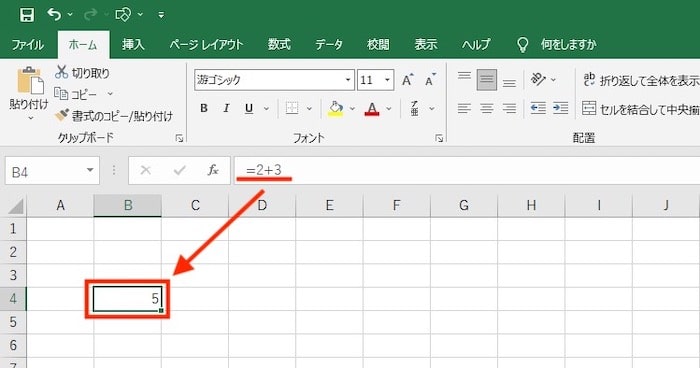
Task: Align text right icon
Action: coord(509,108)
